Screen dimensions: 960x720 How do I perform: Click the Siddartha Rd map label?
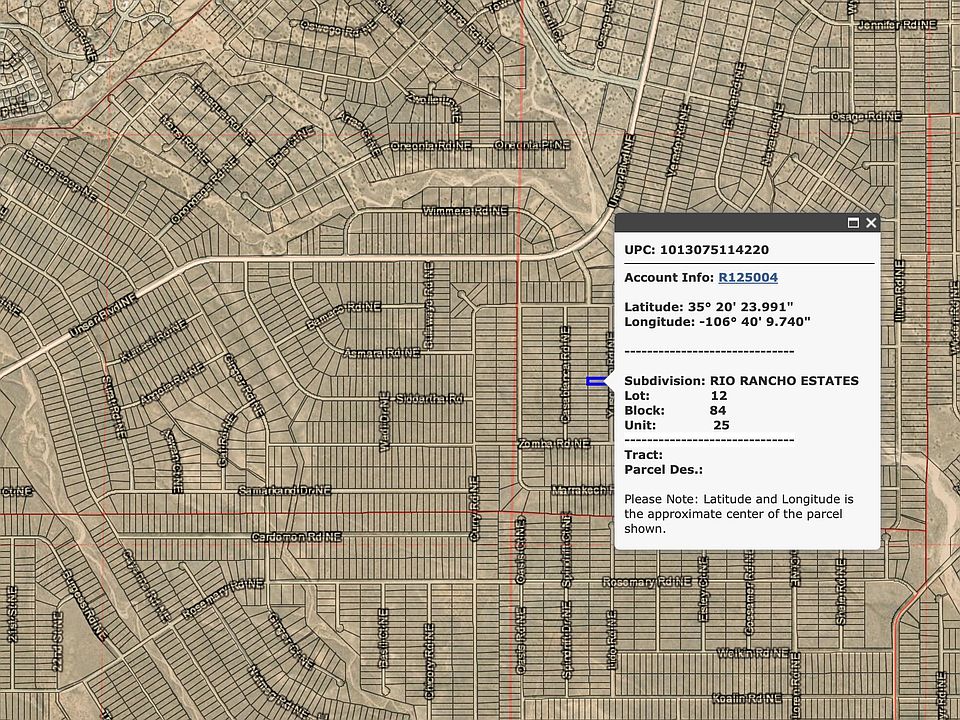pos(429,399)
